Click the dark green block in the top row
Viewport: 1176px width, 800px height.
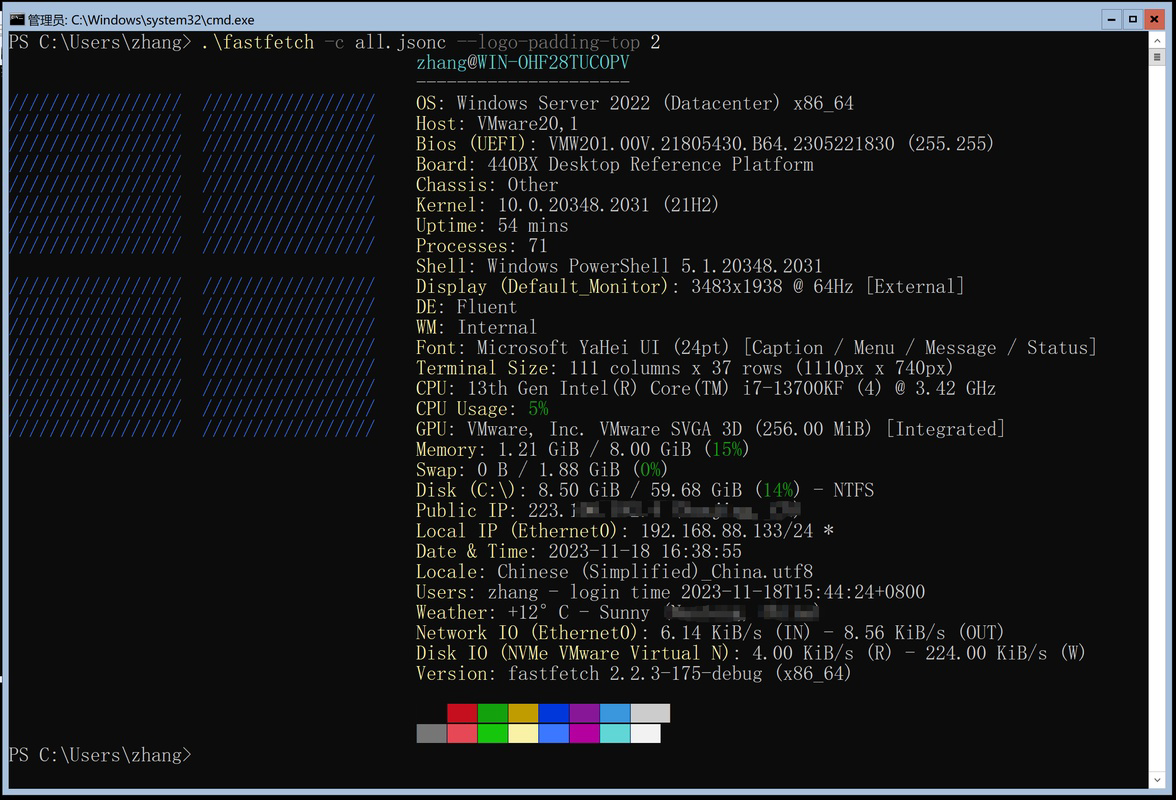[493, 712]
